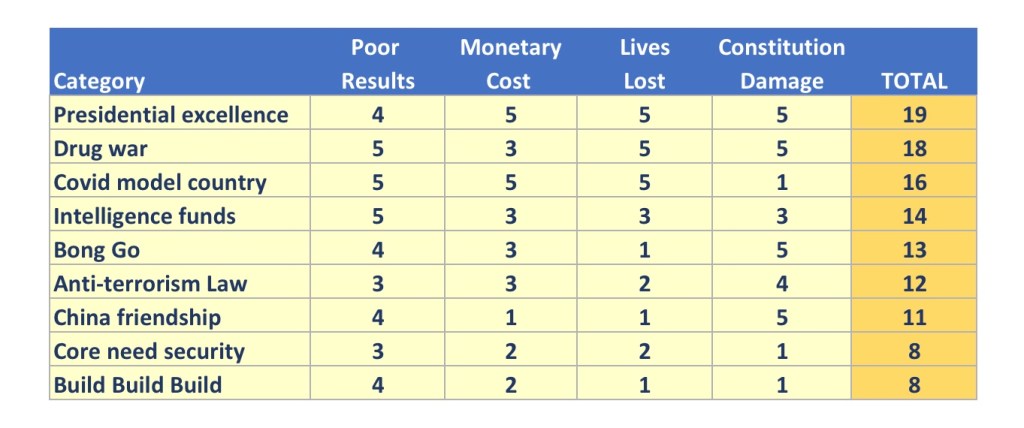
Task: Click the Drug war total of 18
Action: (x=913, y=149)
